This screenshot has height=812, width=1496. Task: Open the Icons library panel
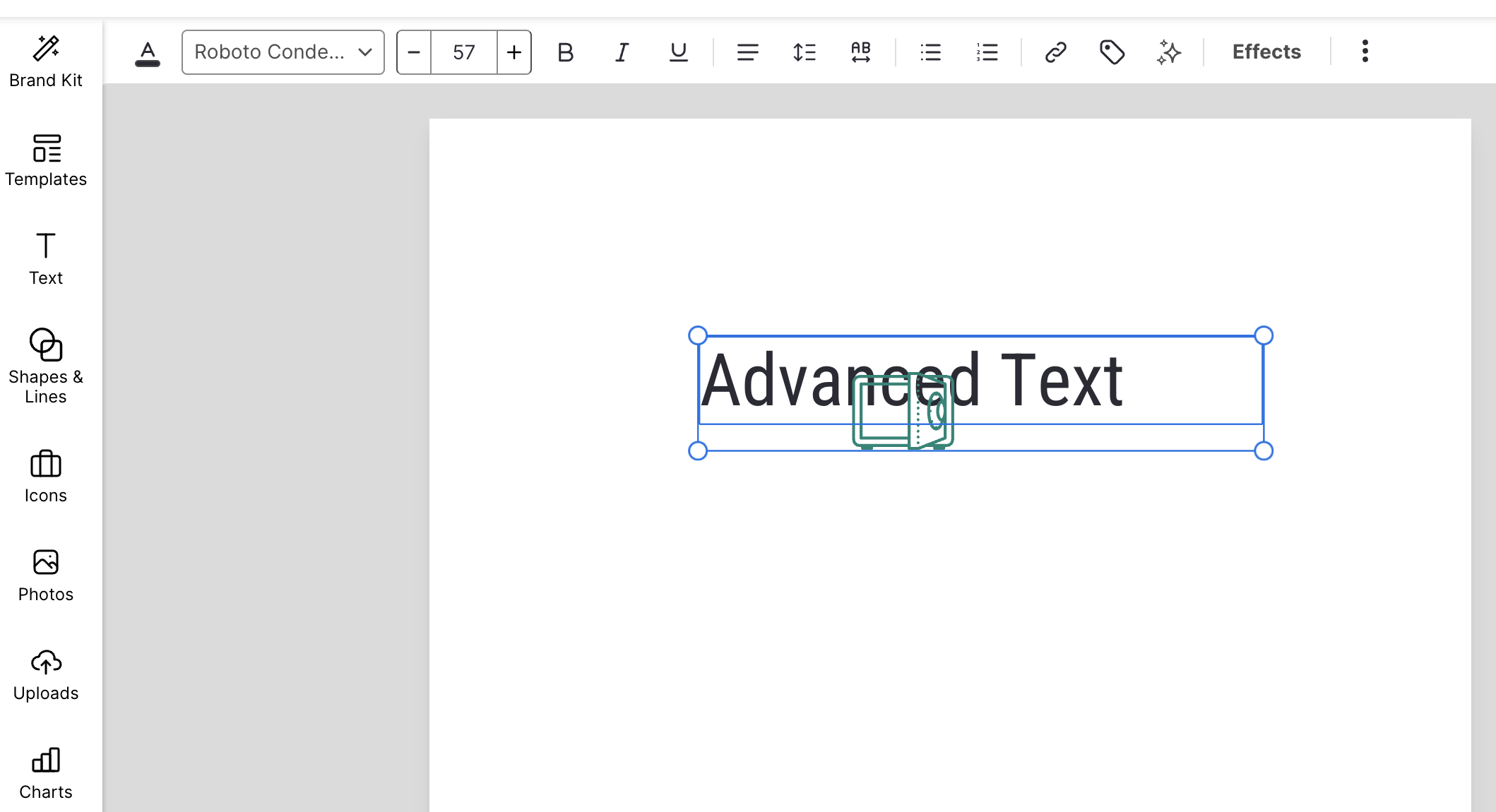pyautogui.click(x=46, y=477)
